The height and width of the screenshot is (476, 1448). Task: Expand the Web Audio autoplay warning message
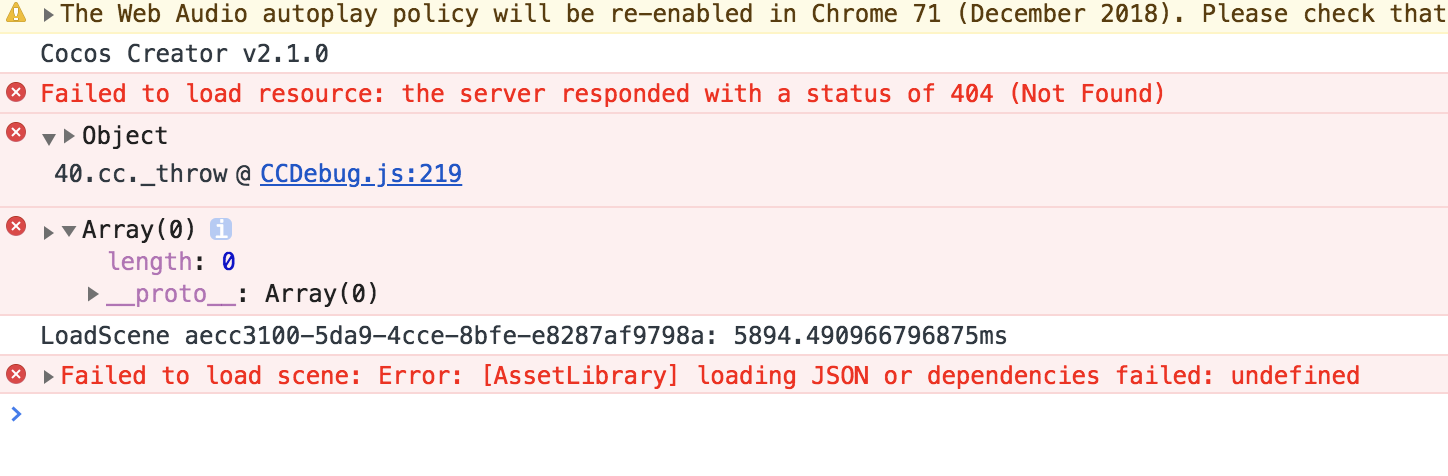pyautogui.click(x=49, y=15)
